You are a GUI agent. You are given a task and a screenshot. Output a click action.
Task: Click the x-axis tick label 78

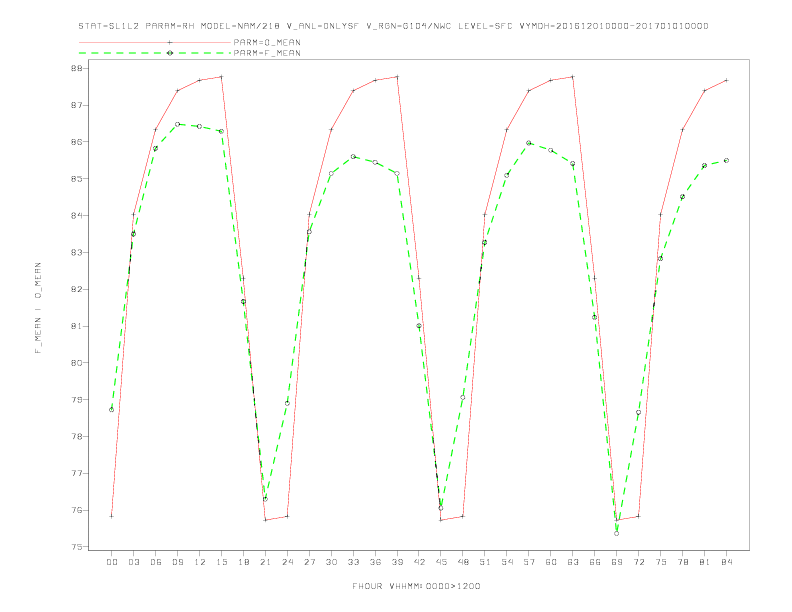(683, 562)
